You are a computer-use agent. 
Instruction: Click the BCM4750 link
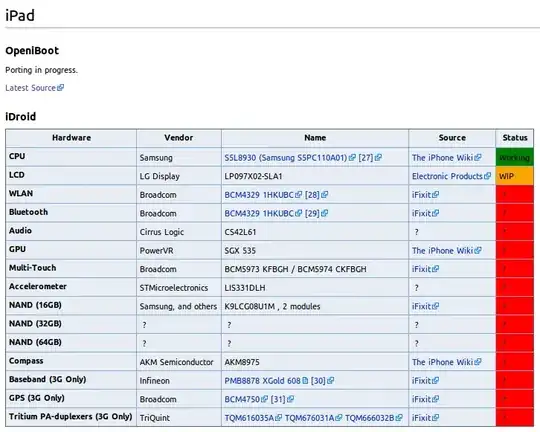(246, 399)
